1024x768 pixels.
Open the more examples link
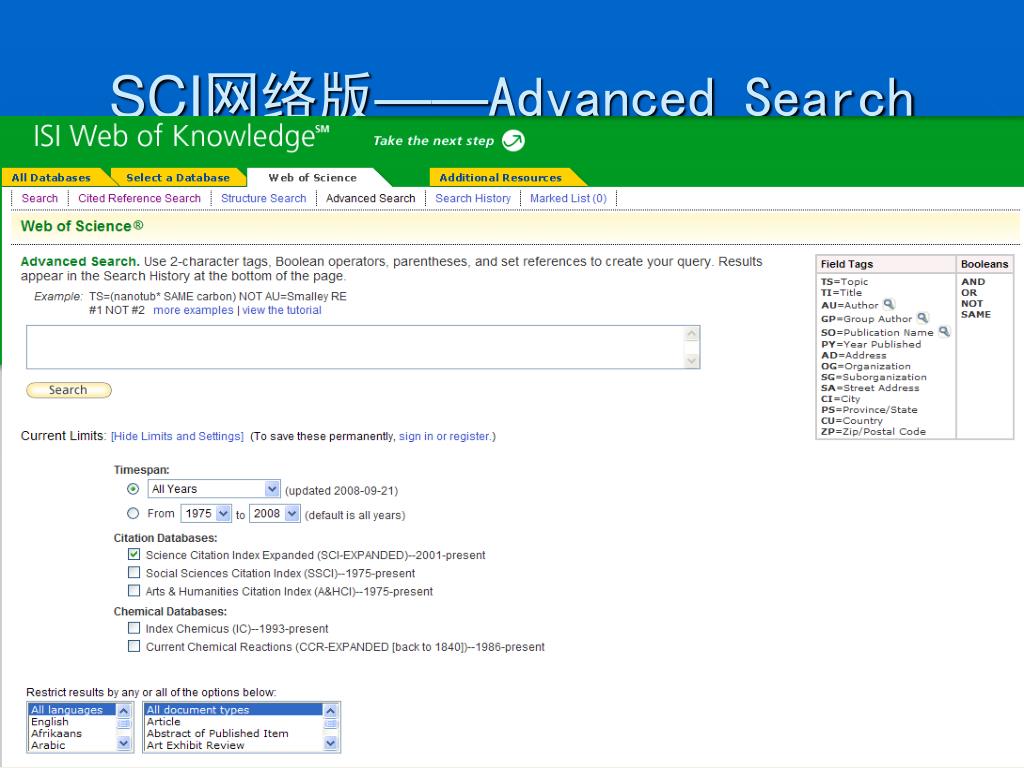coord(193,310)
